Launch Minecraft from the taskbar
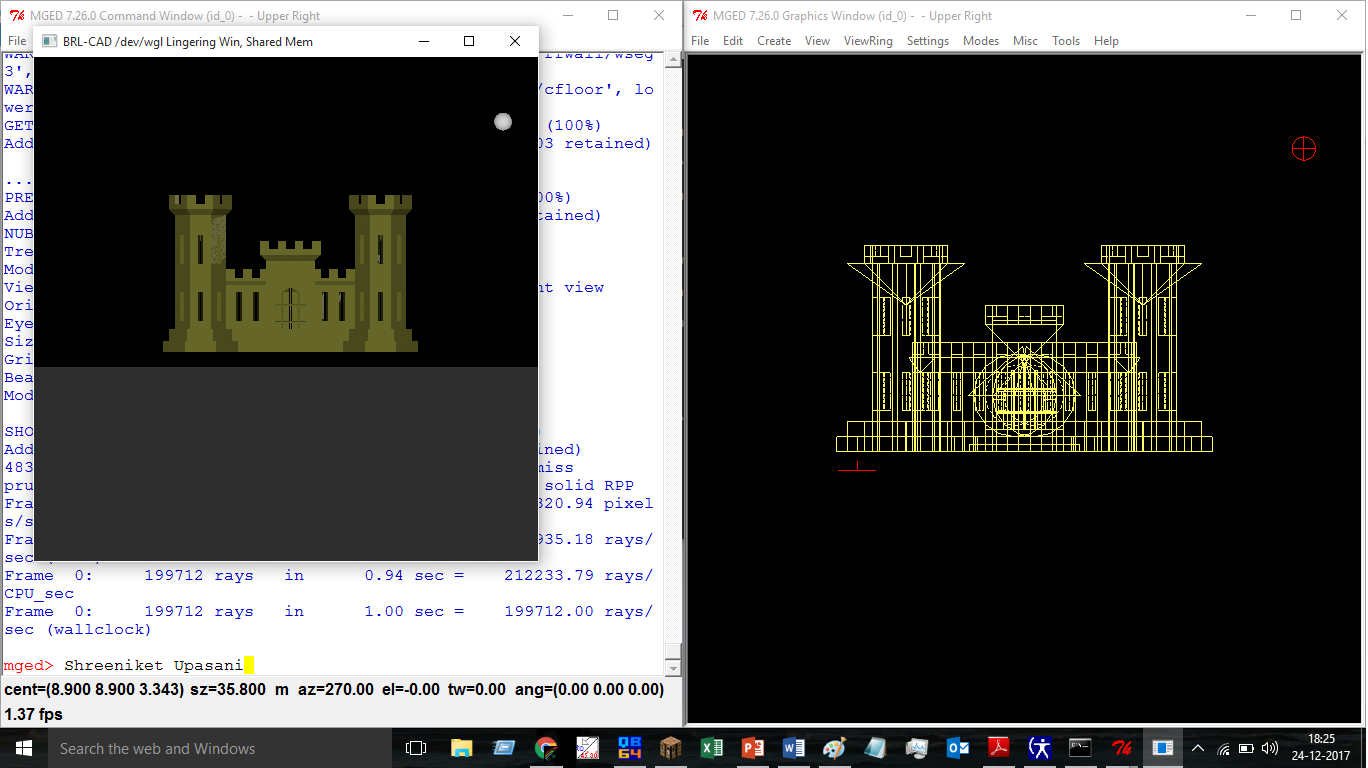Viewport: 1368px width, 768px height. (670, 748)
